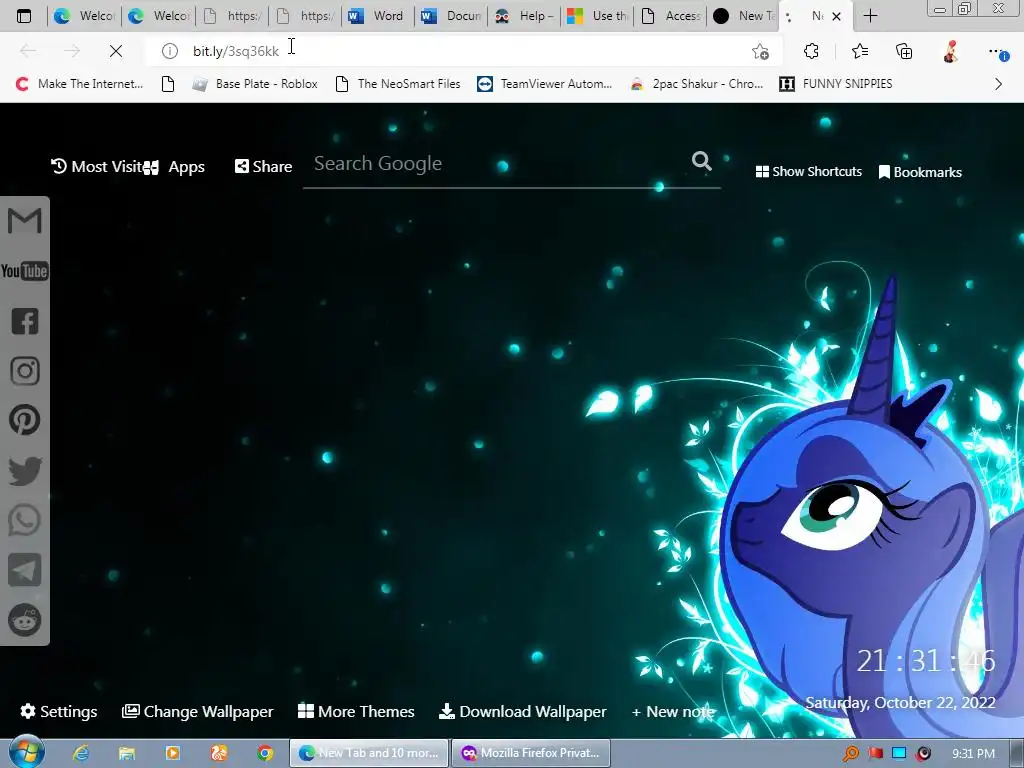This screenshot has width=1024, height=768.
Task: Switch to the Word tab
Action: [376, 16]
